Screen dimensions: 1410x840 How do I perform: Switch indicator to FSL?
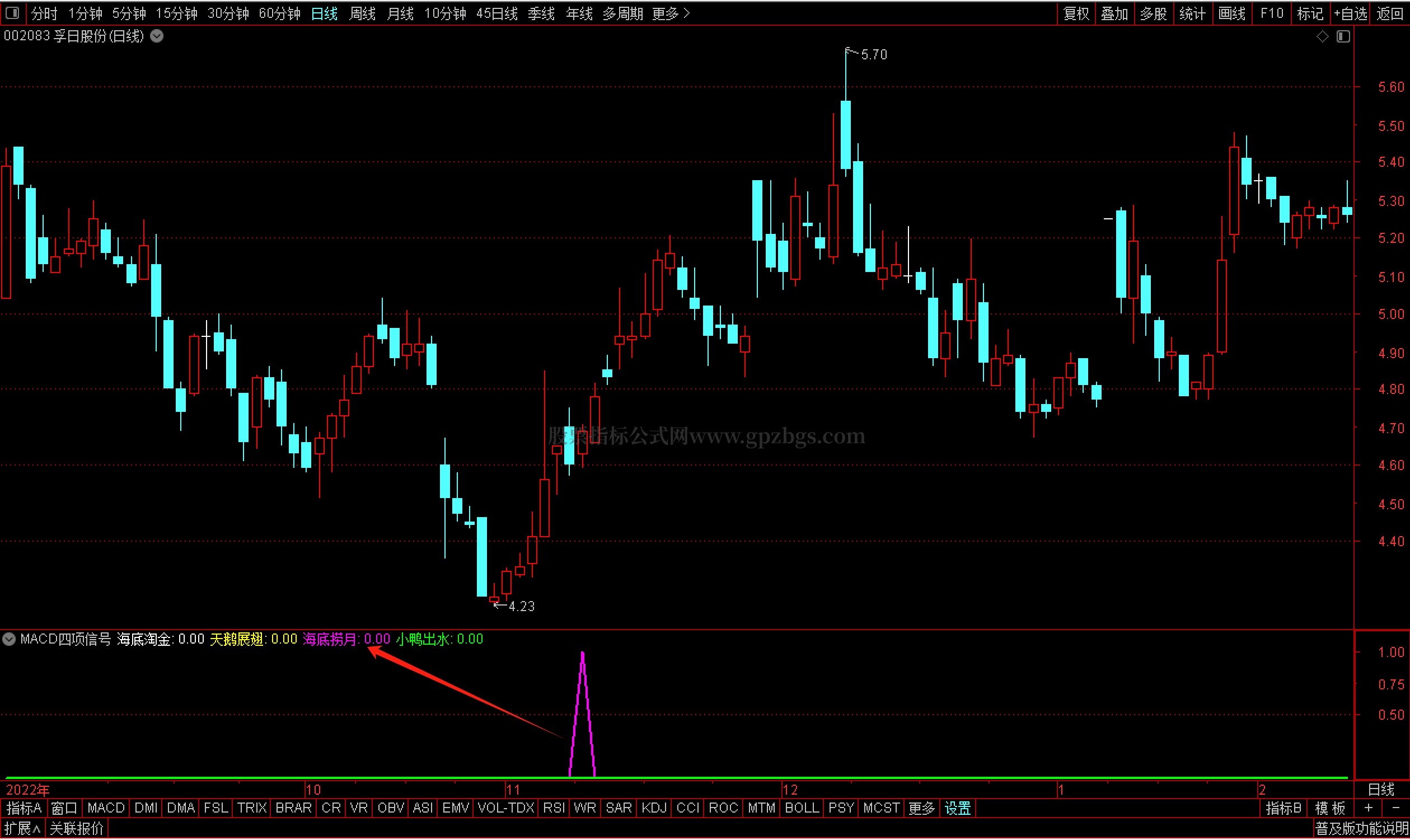pos(216,809)
